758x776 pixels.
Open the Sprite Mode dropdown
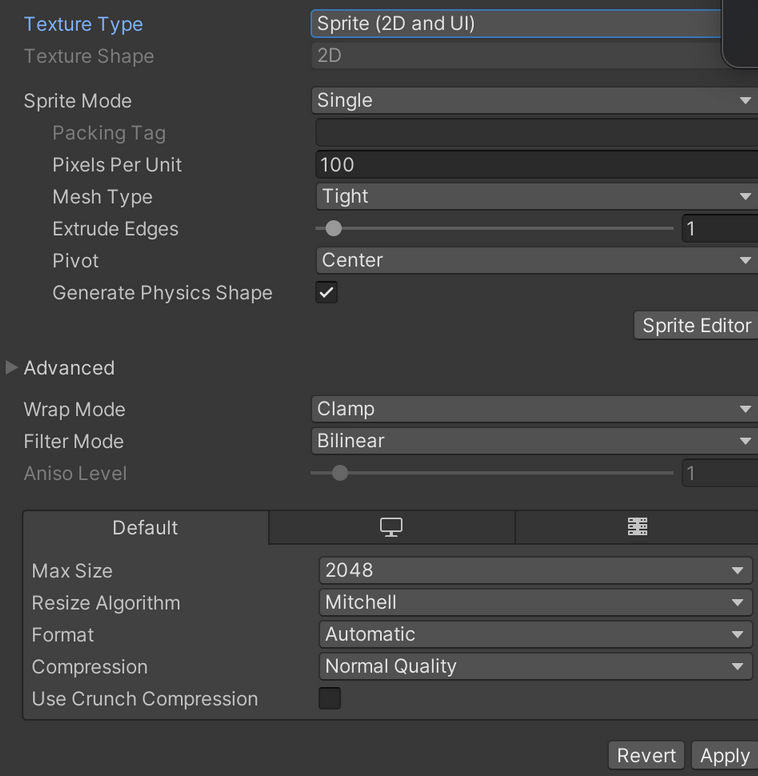(534, 100)
